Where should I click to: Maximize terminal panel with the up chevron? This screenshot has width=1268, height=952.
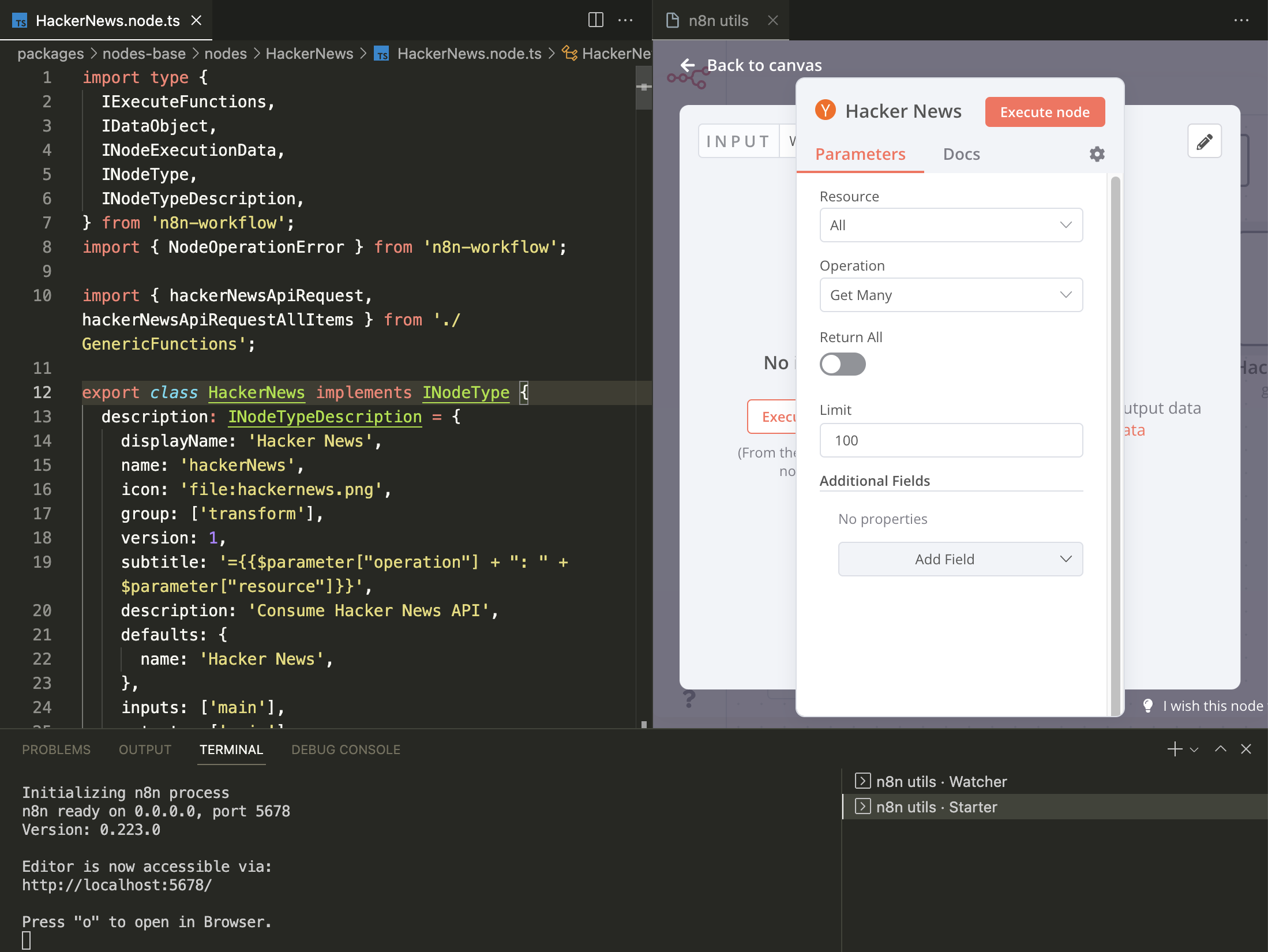tap(1220, 749)
